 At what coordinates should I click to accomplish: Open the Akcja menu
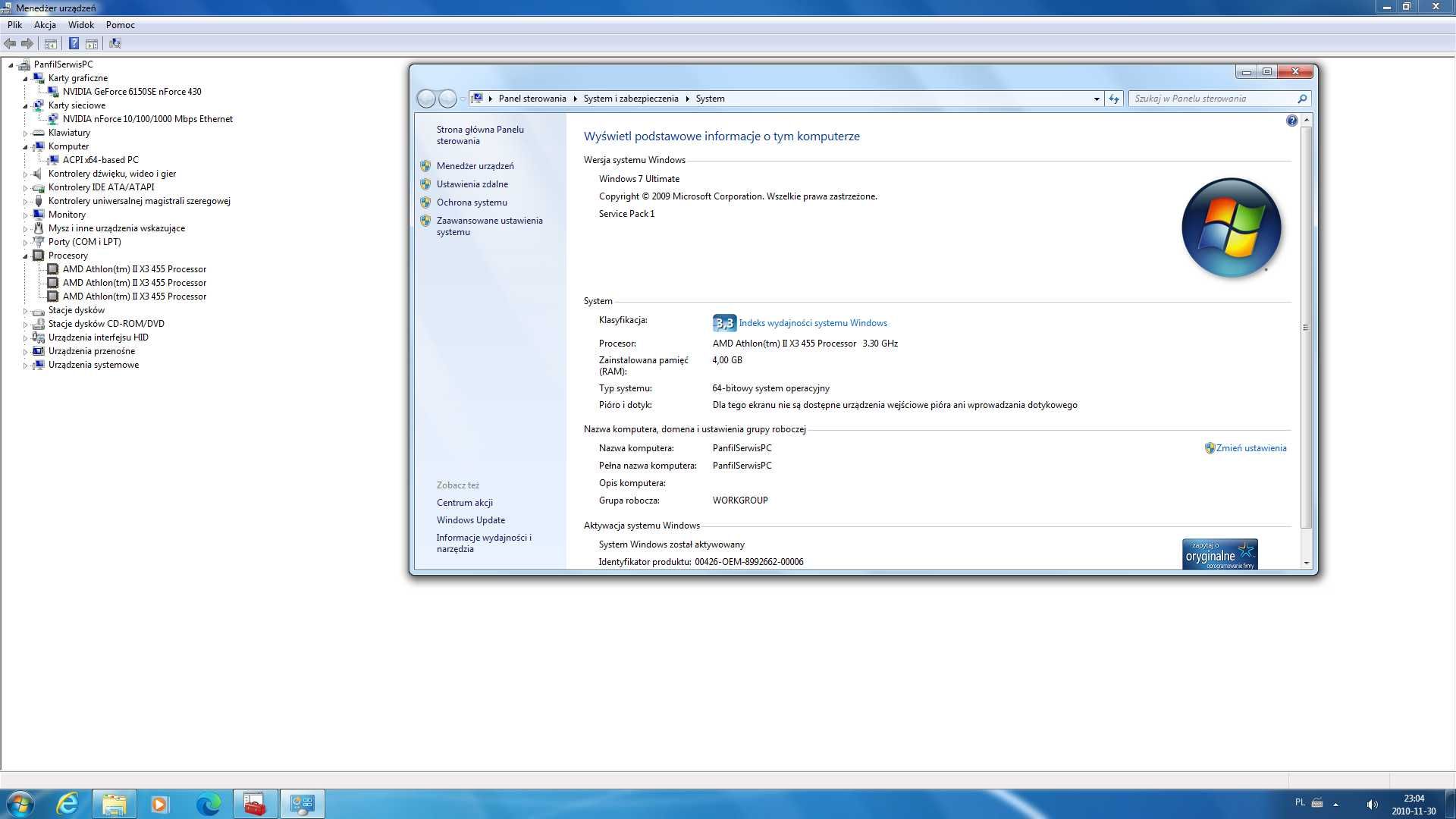tap(45, 25)
